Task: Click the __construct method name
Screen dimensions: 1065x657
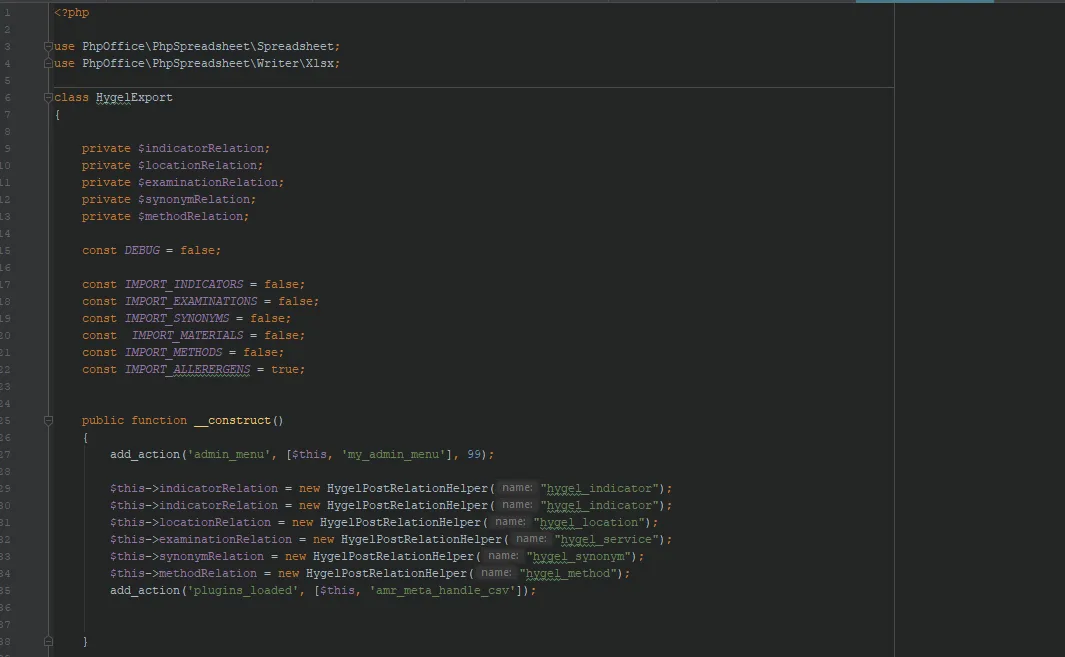Action: pos(234,420)
